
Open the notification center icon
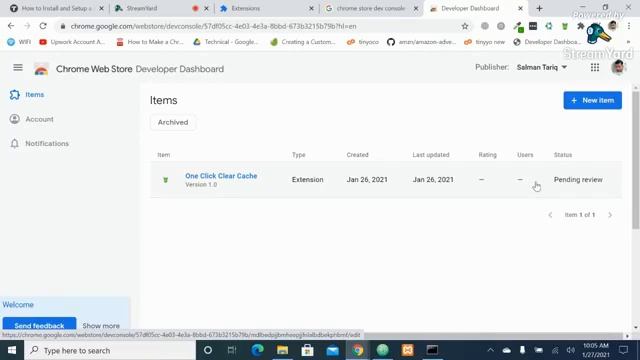[x=623, y=350]
